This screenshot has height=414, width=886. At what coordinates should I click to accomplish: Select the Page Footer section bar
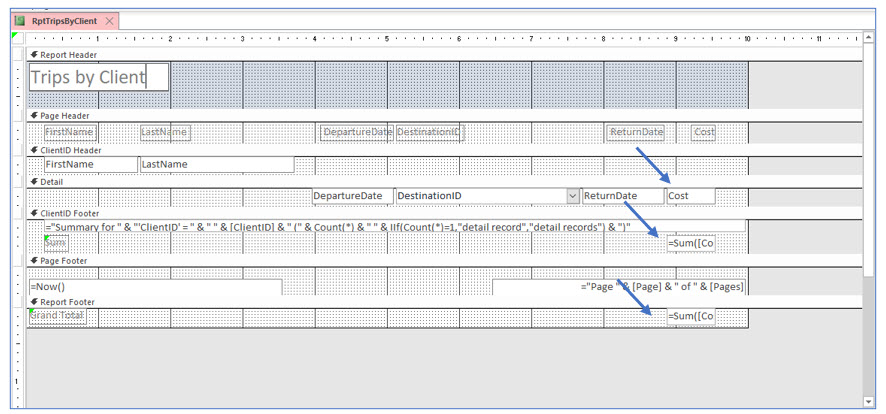pos(444,262)
